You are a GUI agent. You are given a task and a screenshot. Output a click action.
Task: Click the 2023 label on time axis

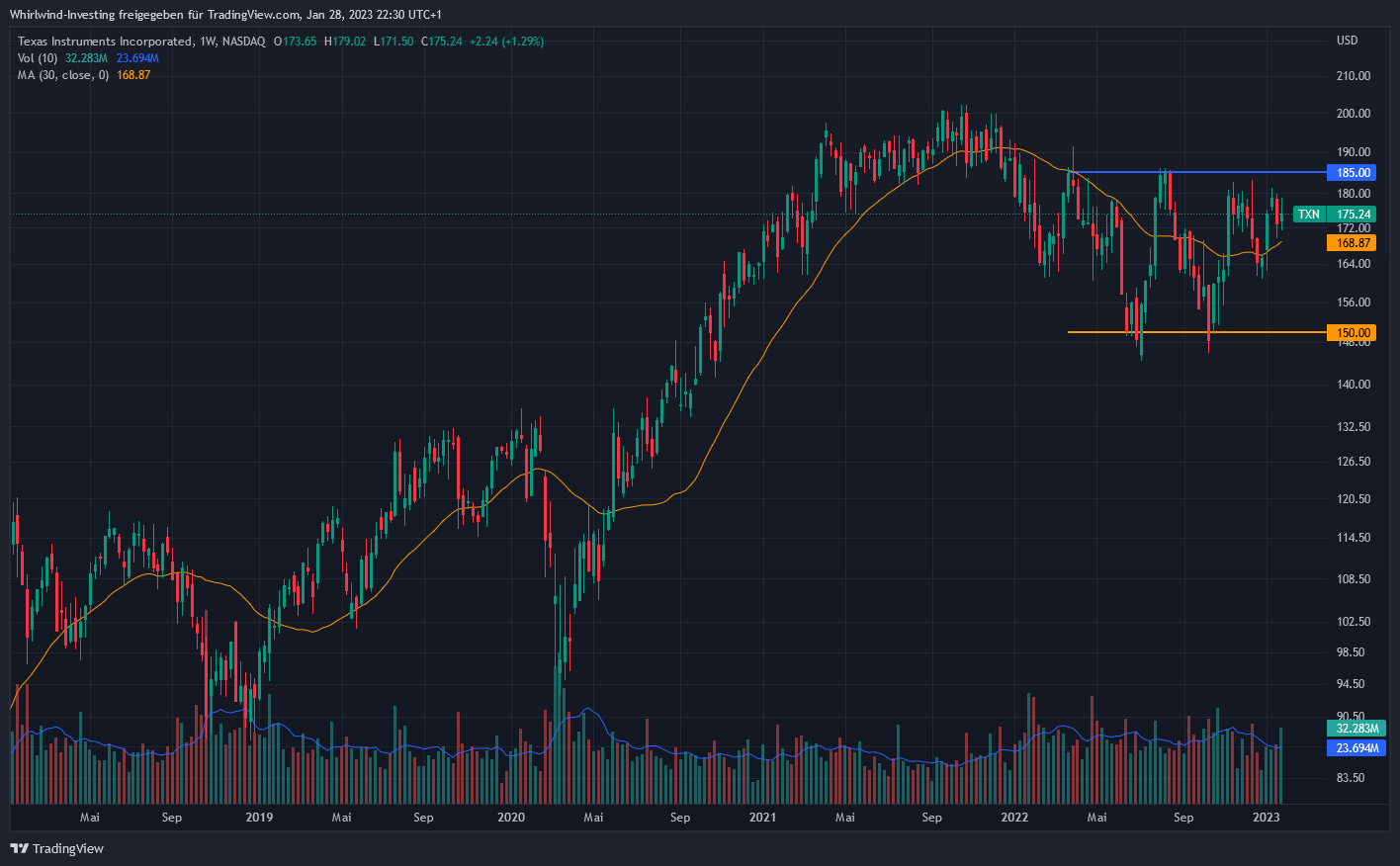coord(1267,818)
